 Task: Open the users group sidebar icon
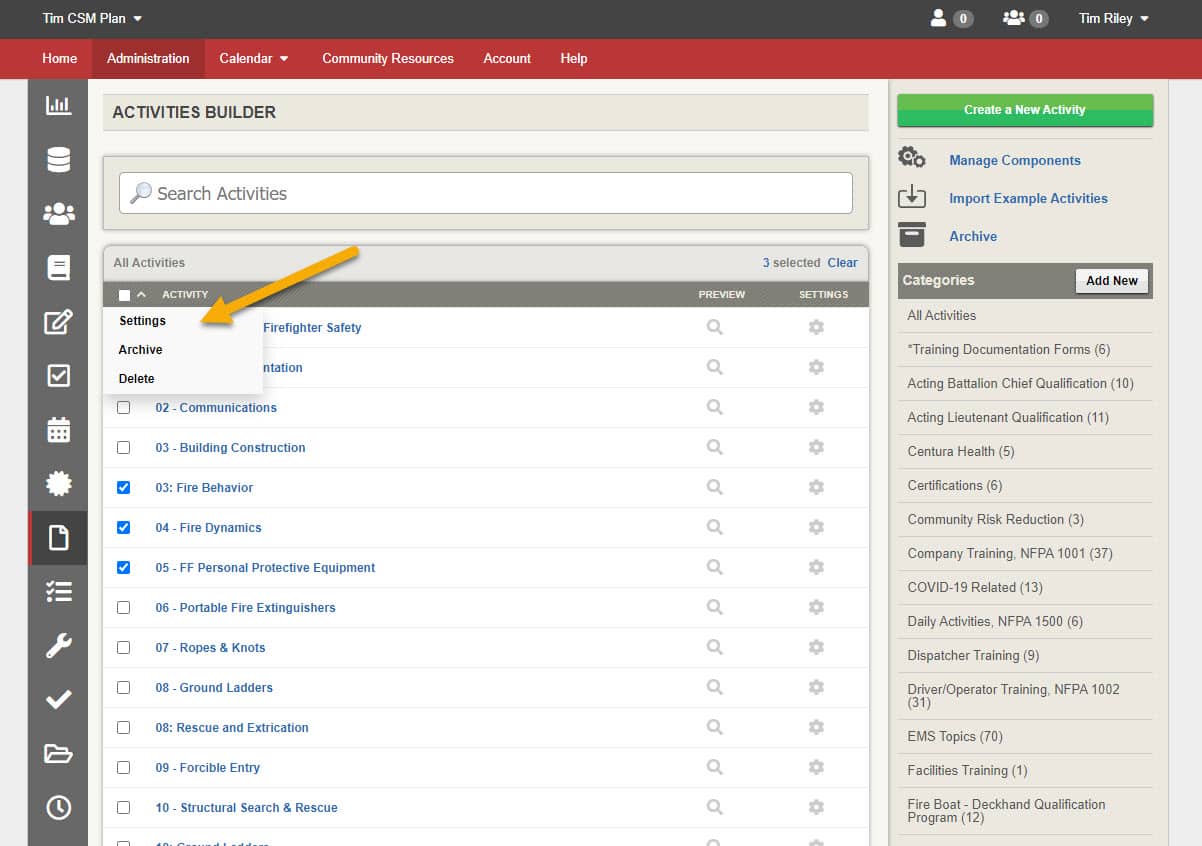tap(58, 213)
